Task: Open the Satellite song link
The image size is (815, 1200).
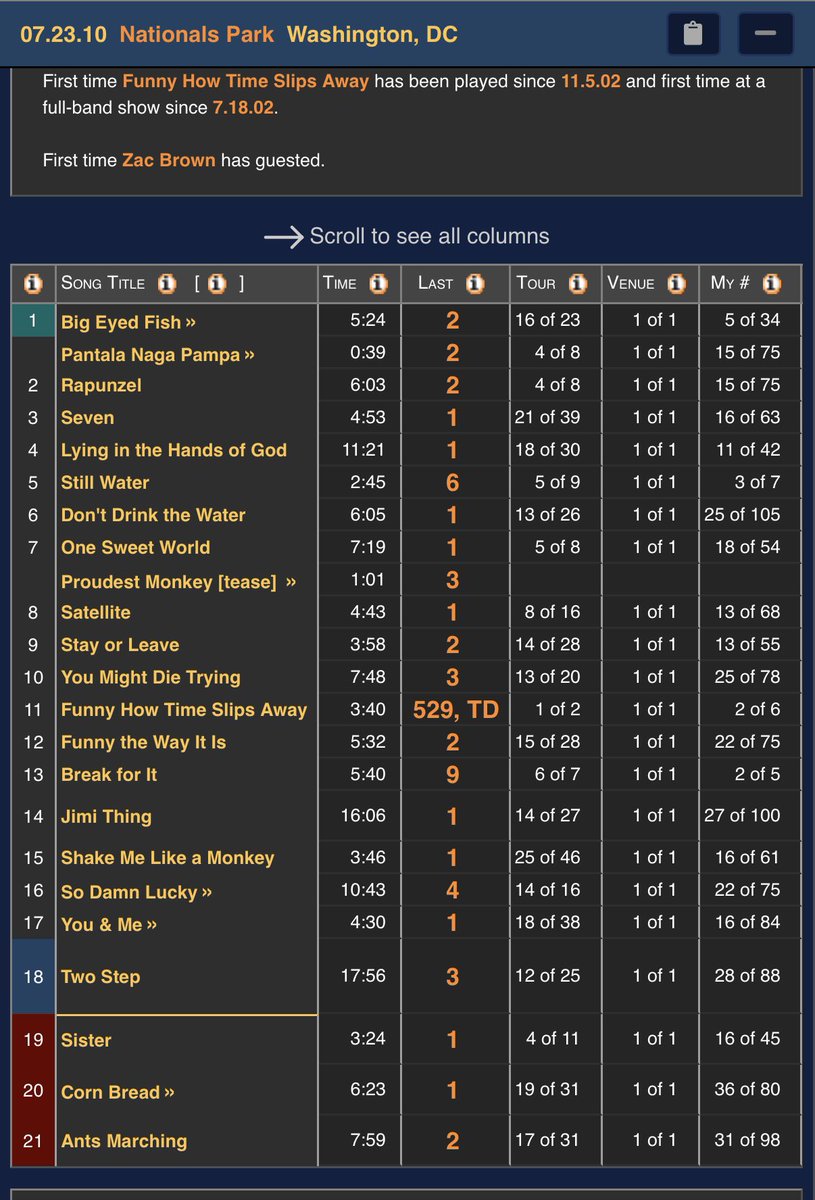Action: (x=95, y=612)
